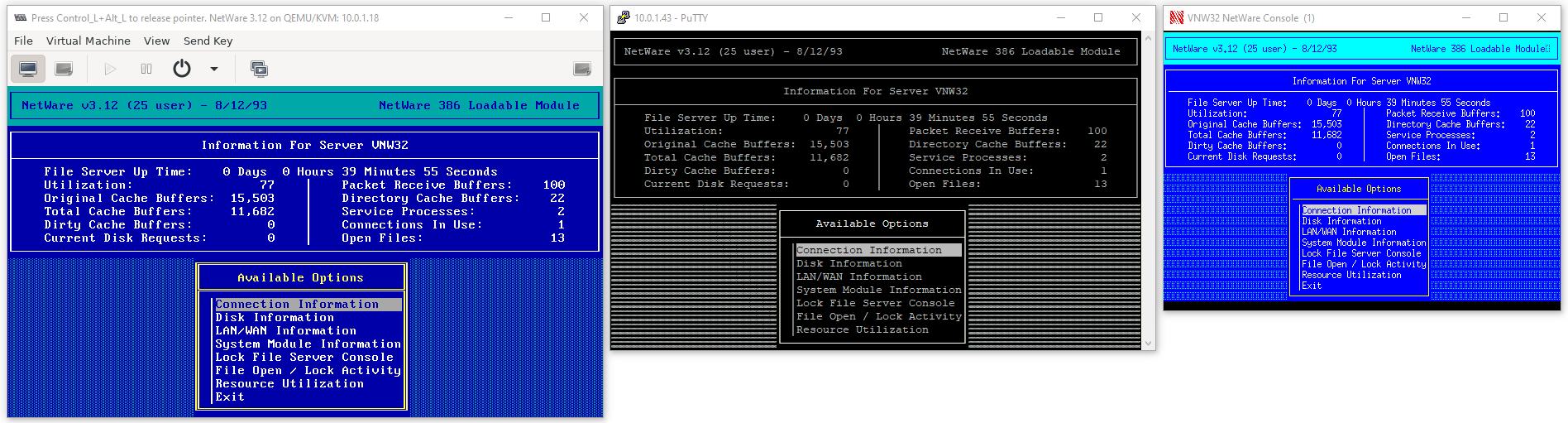Select Disk Information in QEMU/KVM window
Viewport: 1568px width, 423px height.
pos(275,318)
